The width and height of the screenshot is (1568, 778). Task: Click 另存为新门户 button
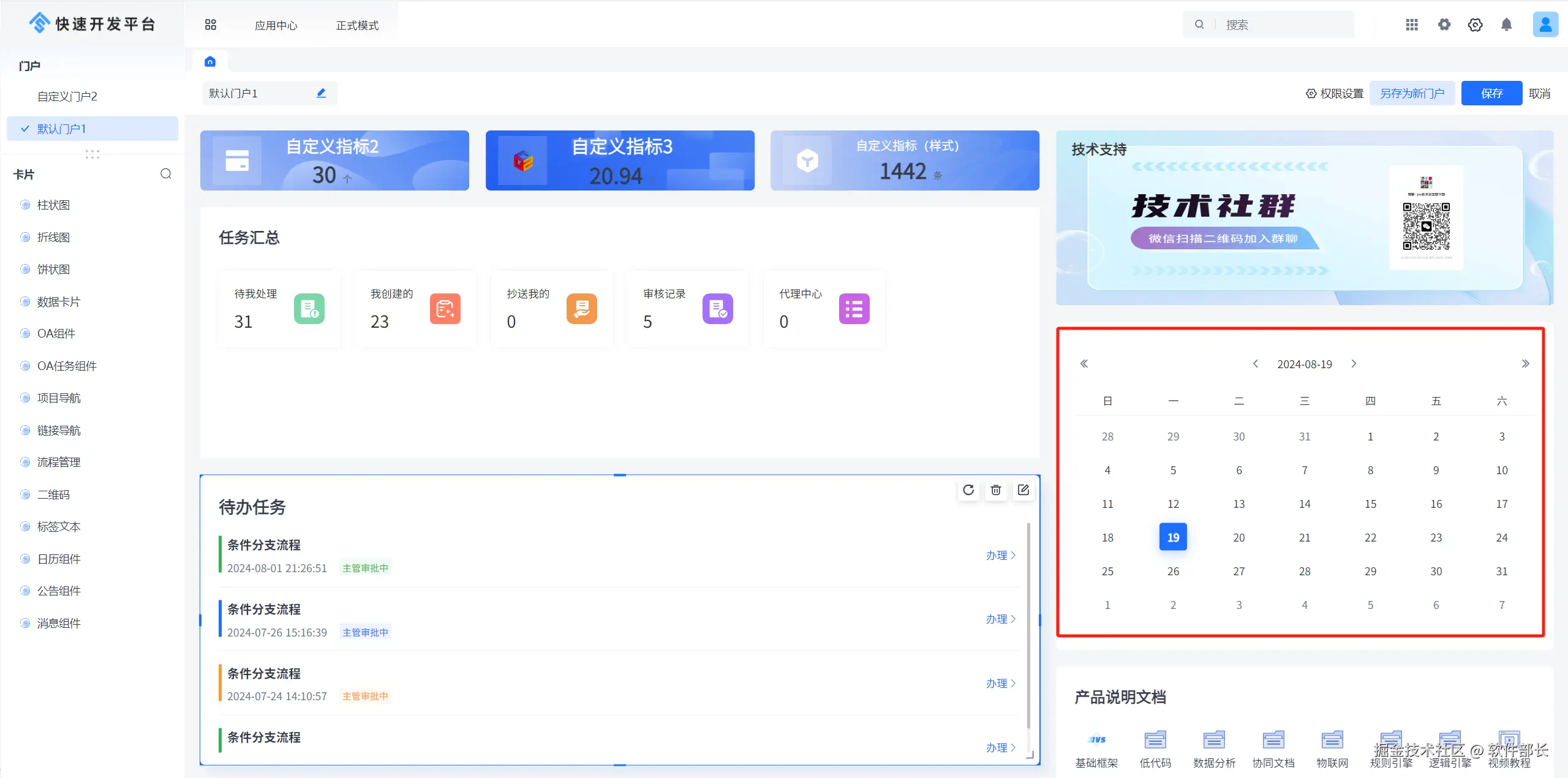[x=1412, y=93]
